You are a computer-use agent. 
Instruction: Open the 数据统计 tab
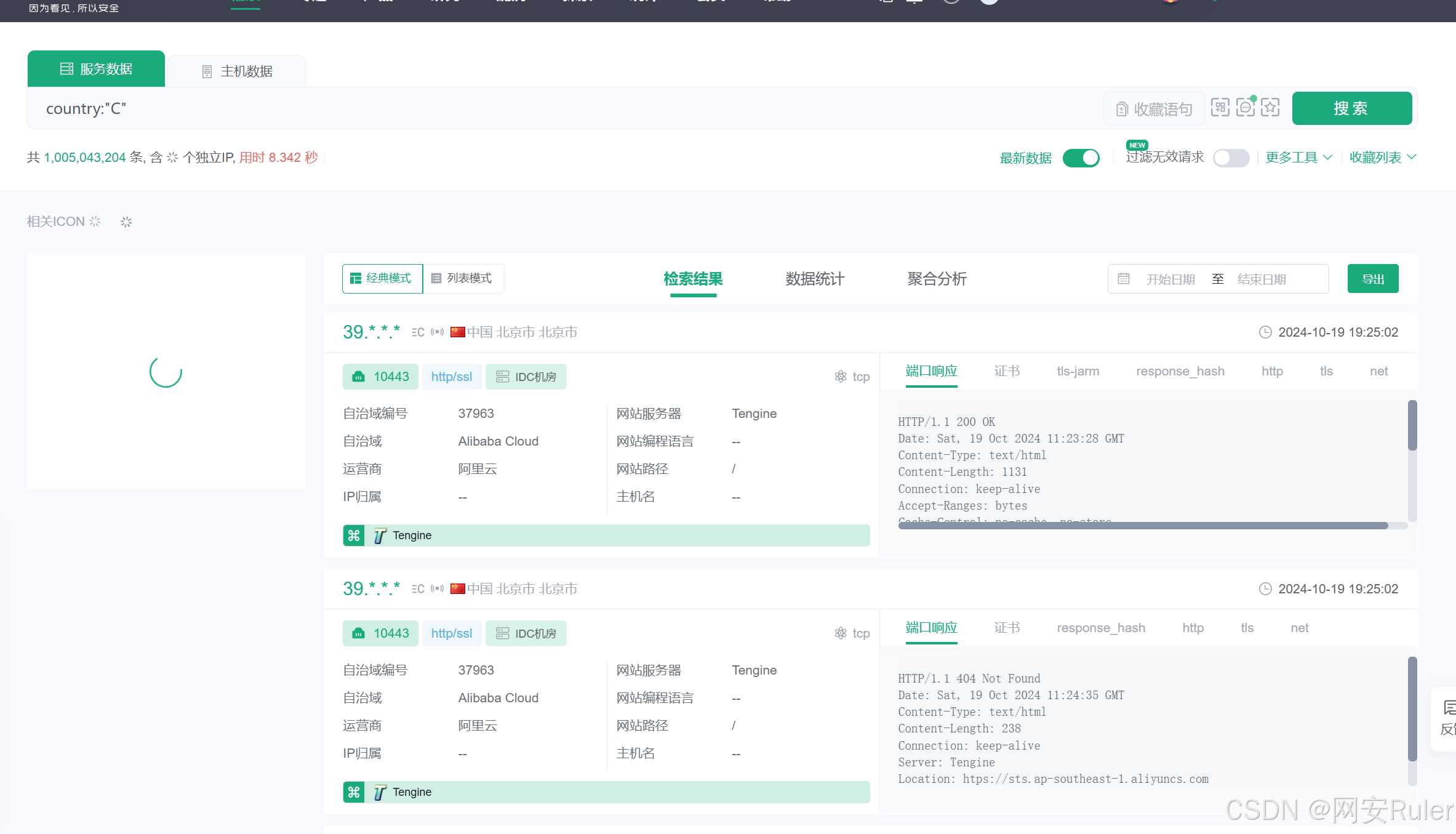pos(815,279)
